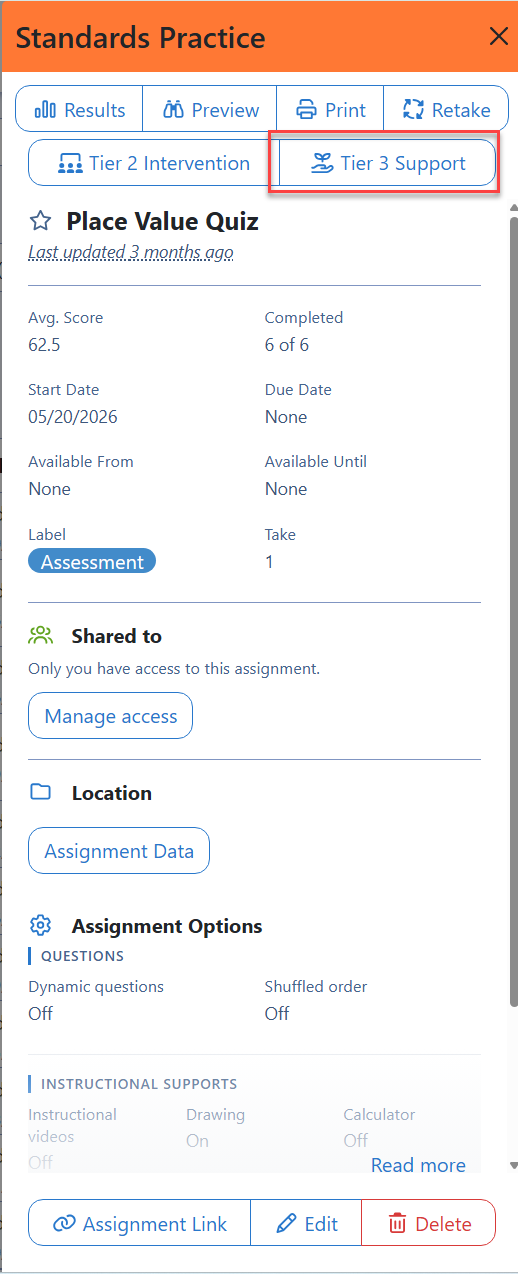Click the Retake refresh arrows button
The height and width of the screenshot is (1274, 518).
click(x=445, y=110)
